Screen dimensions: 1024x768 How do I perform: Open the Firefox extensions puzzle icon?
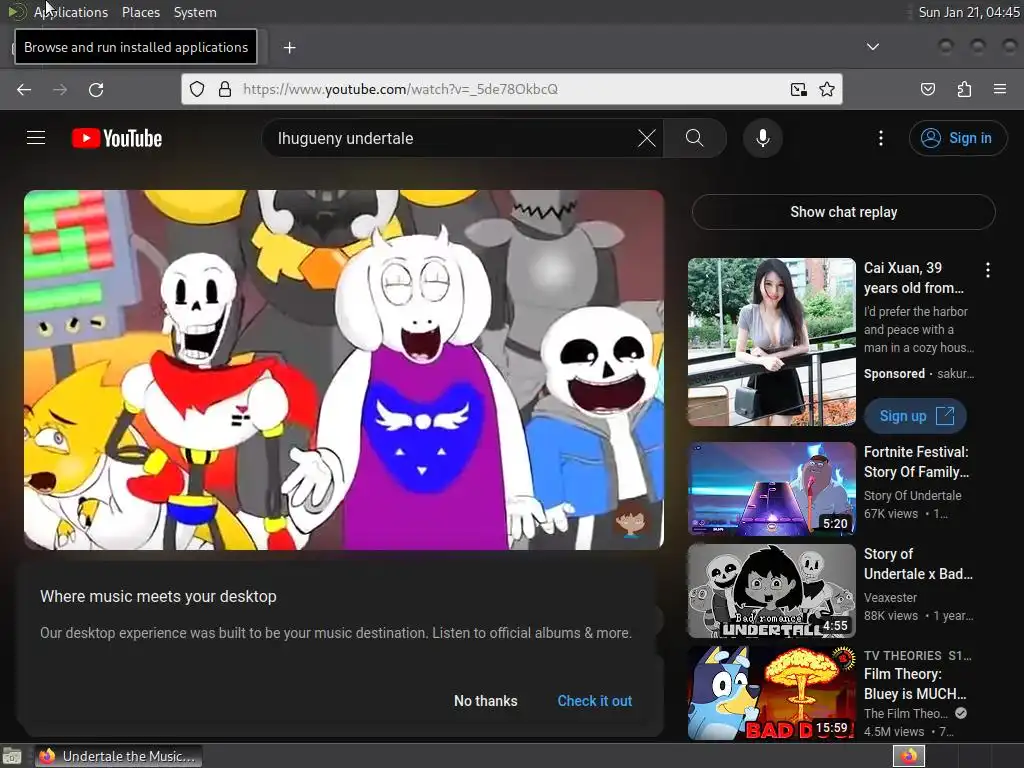pos(965,89)
